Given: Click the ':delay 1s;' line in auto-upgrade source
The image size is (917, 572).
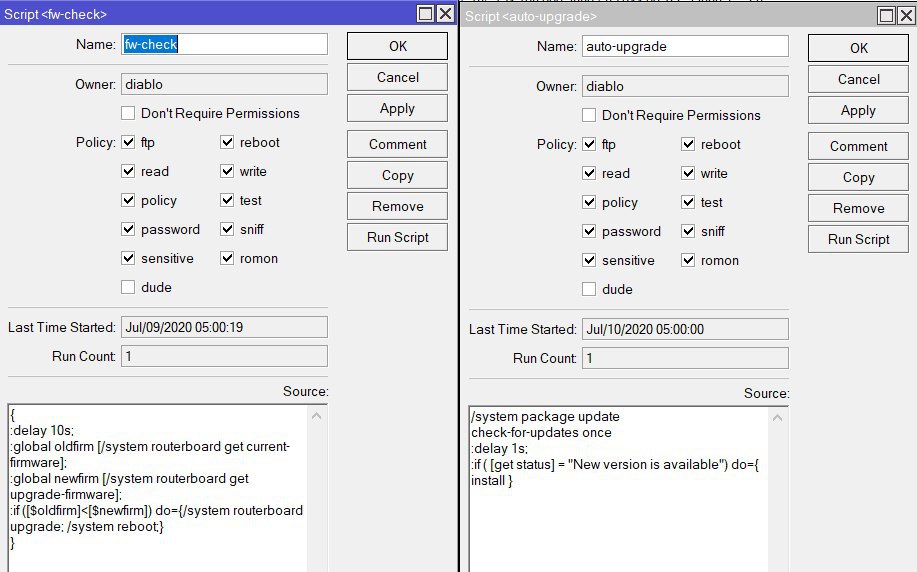Looking at the screenshot, I should coord(499,449).
